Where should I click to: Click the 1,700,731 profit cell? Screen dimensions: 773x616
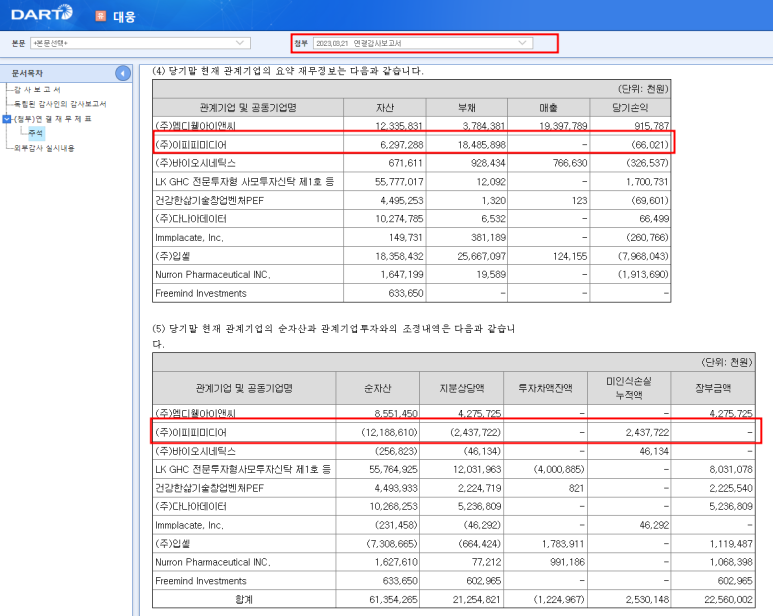[x=647, y=182]
